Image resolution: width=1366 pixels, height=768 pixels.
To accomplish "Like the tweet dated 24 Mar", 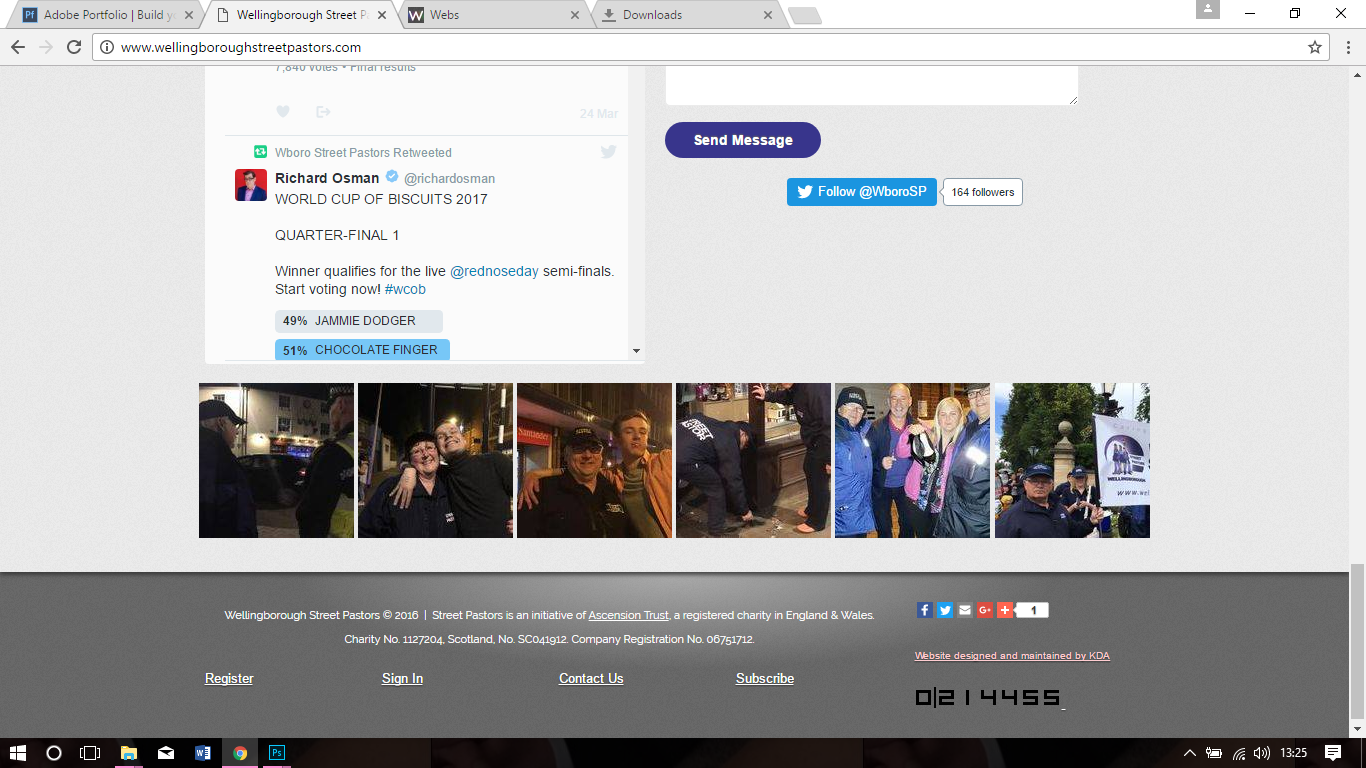I will 283,112.
